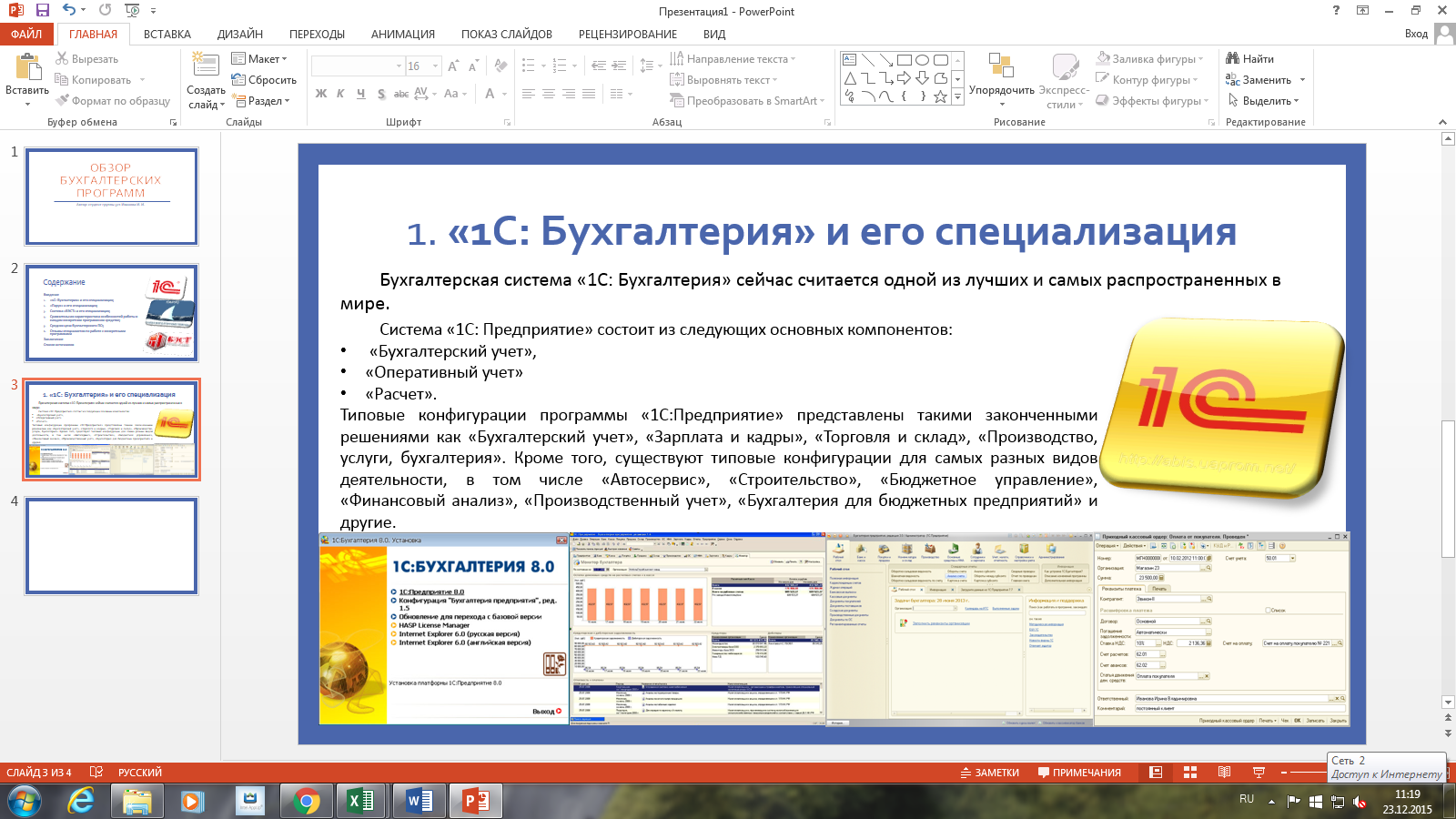Toggle underline (Ч) formatting
The image size is (1456, 819).
point(360,93)
